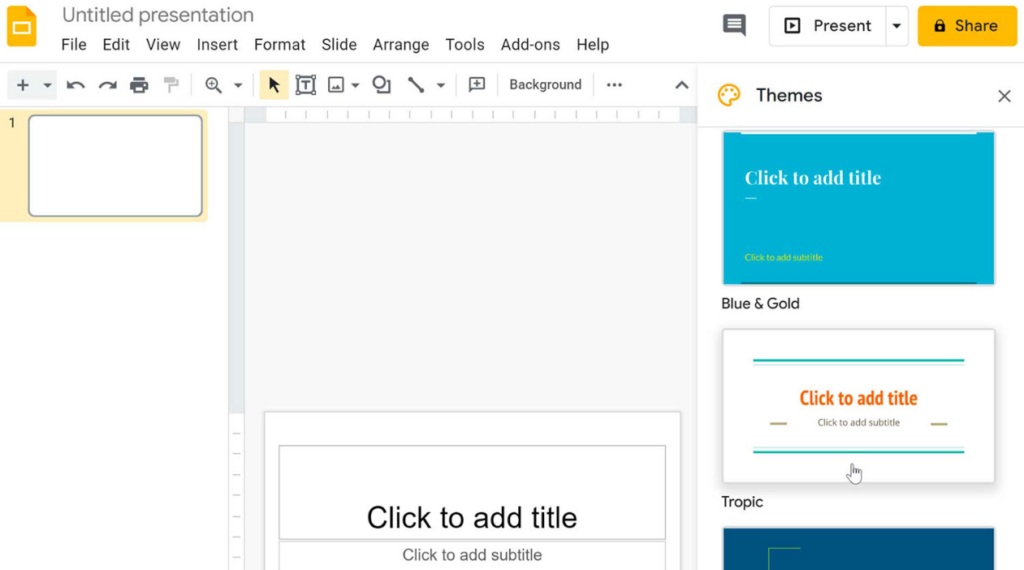
Task: Select the Text box tool
Action: pyautogui.click(x=306, y=85)
